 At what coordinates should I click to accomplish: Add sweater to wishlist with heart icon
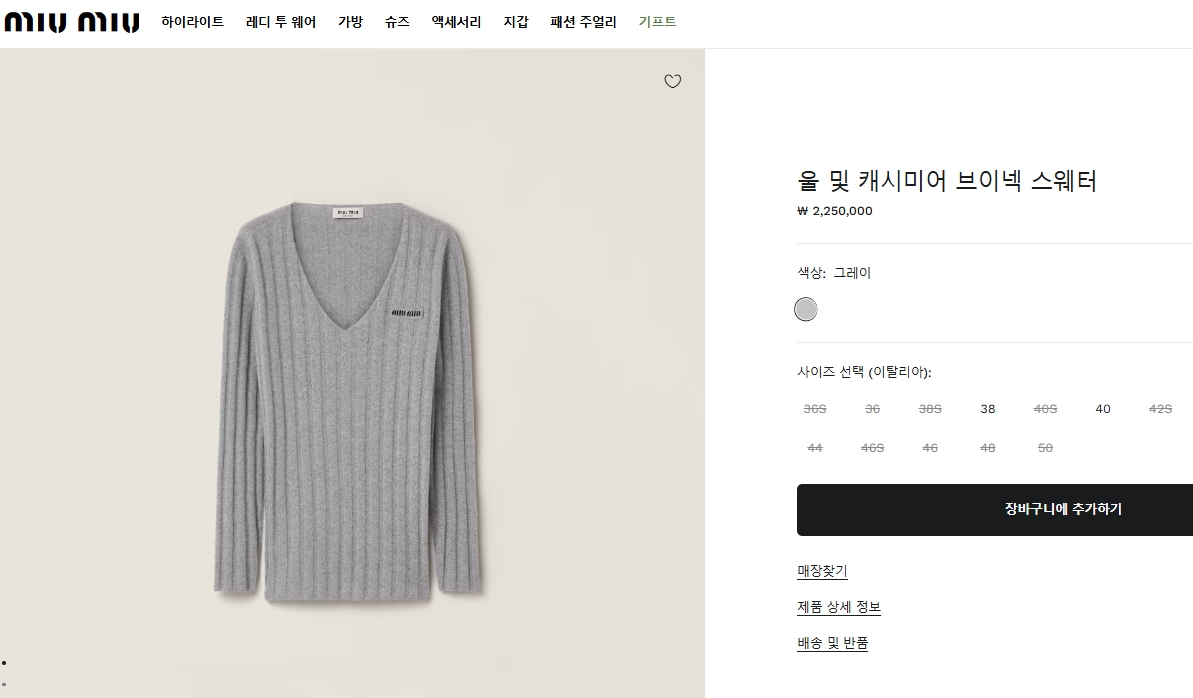673,82
